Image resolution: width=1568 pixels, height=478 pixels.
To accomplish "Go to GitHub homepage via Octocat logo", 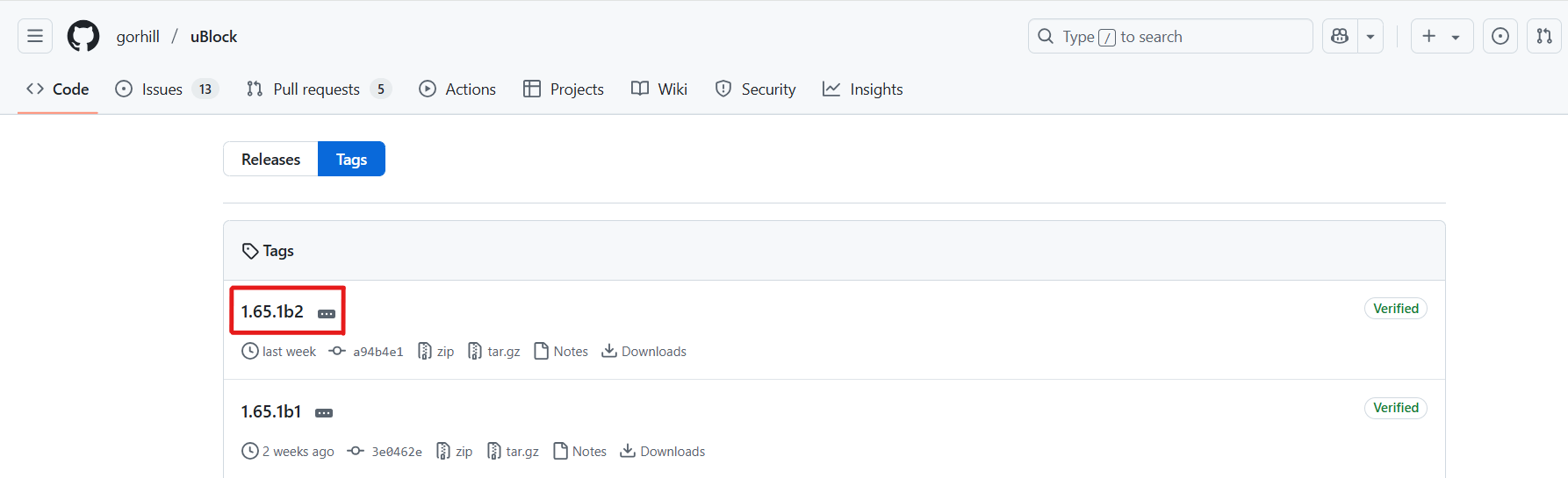I will click(83, 36).
